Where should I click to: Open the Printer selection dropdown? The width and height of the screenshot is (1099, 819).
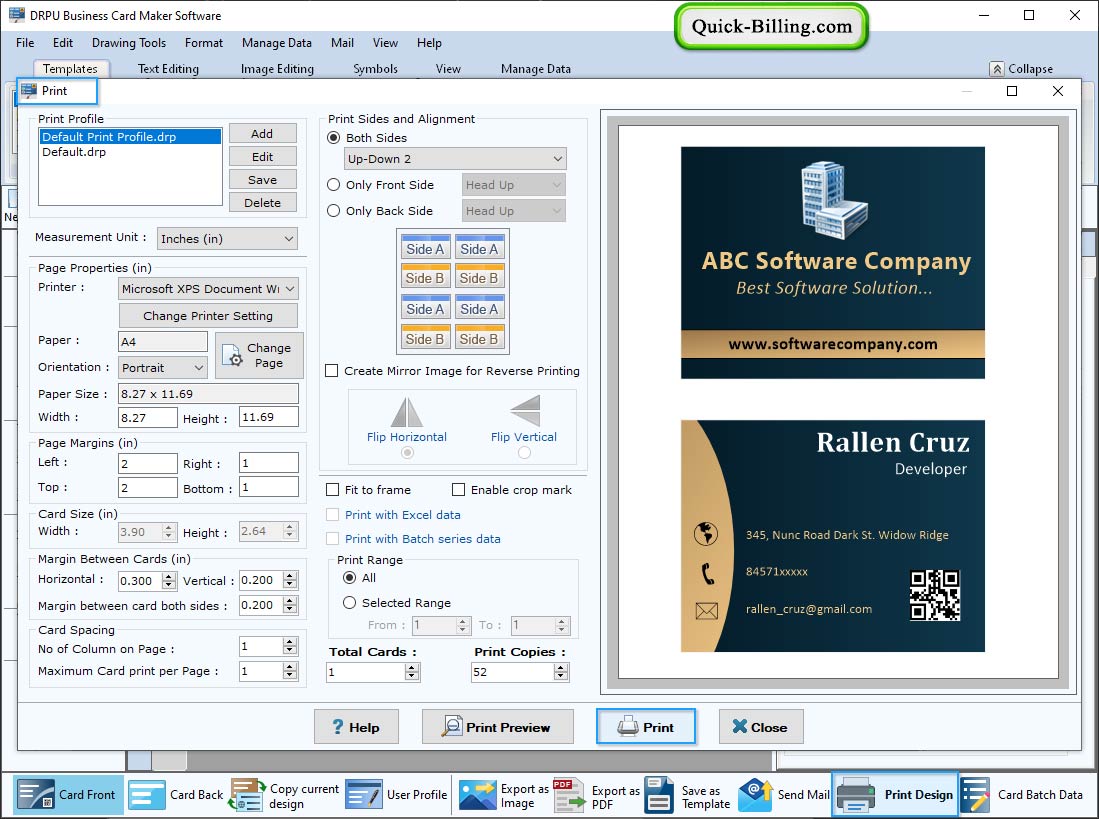[x=208, y=289]
